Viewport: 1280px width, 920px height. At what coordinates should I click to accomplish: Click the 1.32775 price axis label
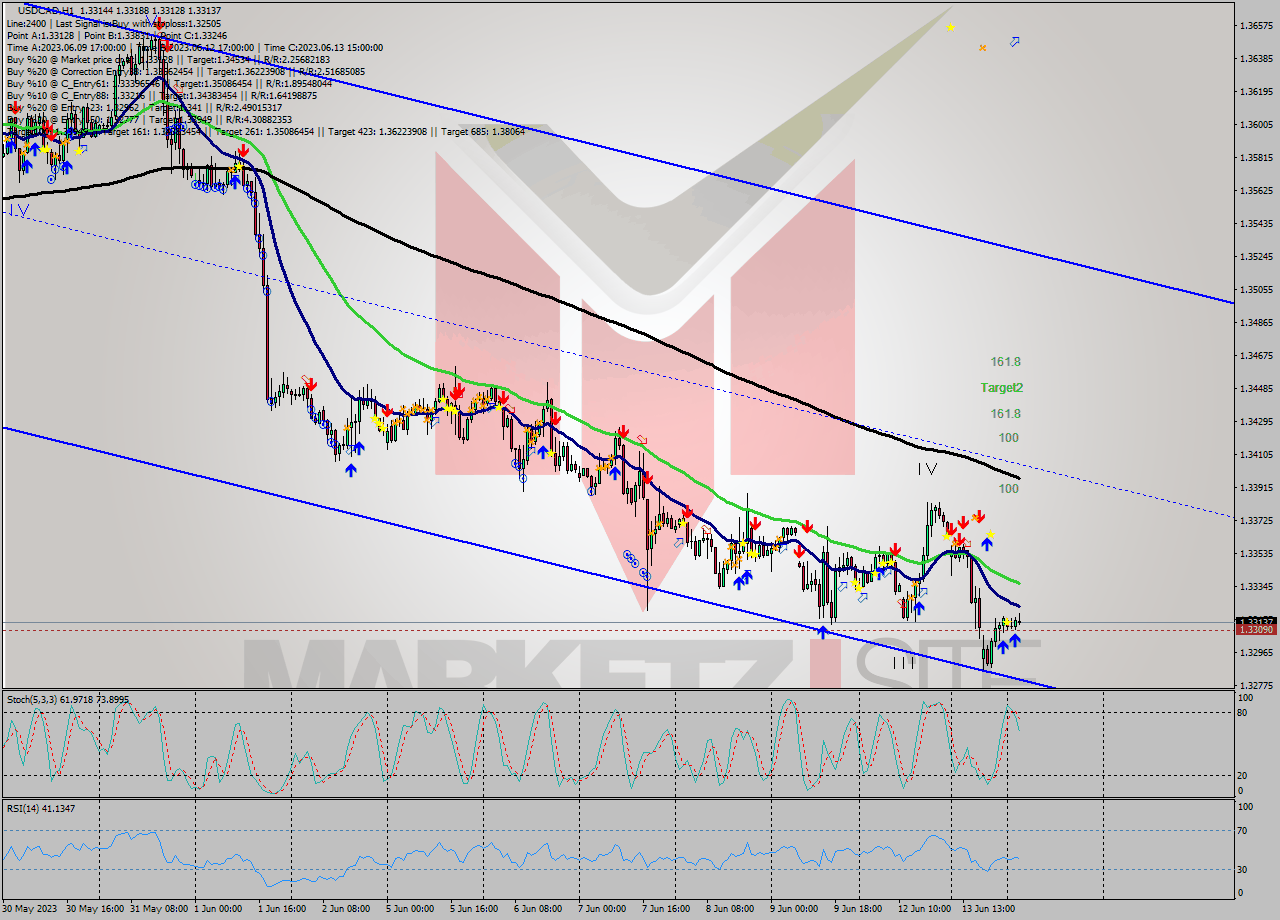pos(1255,685)
